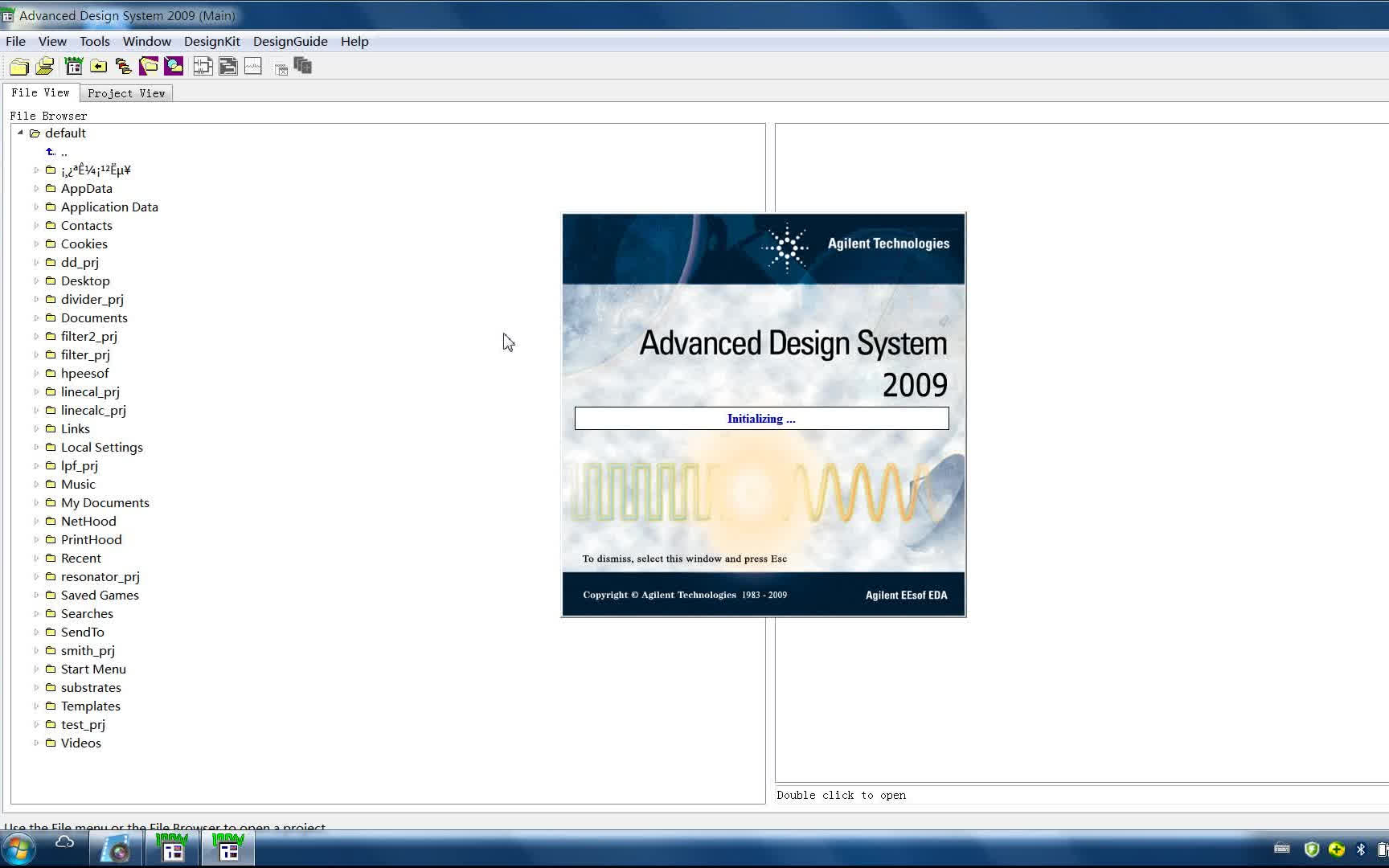Image resolution: width=1389 pixels, height=868 pixels.
Task: Open the camera recorder taskbar app
Action: tap(117, 849)
